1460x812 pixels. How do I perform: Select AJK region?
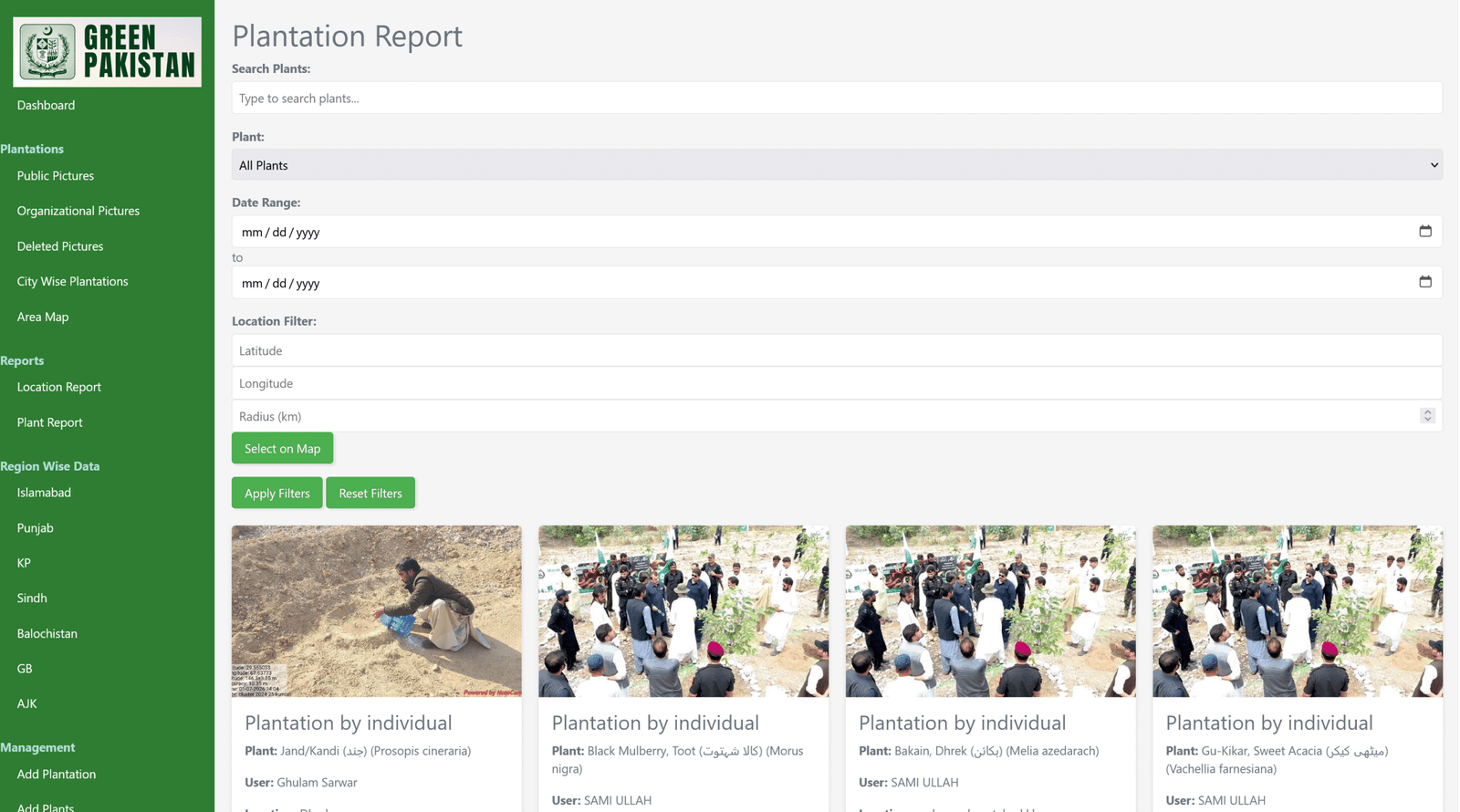click(26, 703)
